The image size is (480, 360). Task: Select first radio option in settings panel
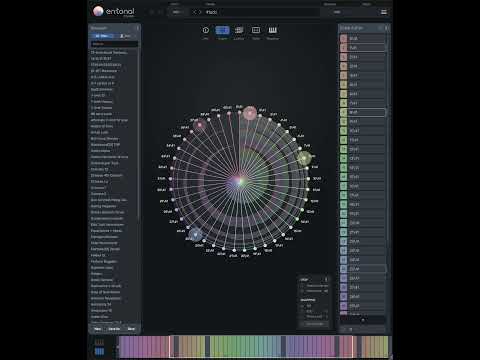click(302, 305)
